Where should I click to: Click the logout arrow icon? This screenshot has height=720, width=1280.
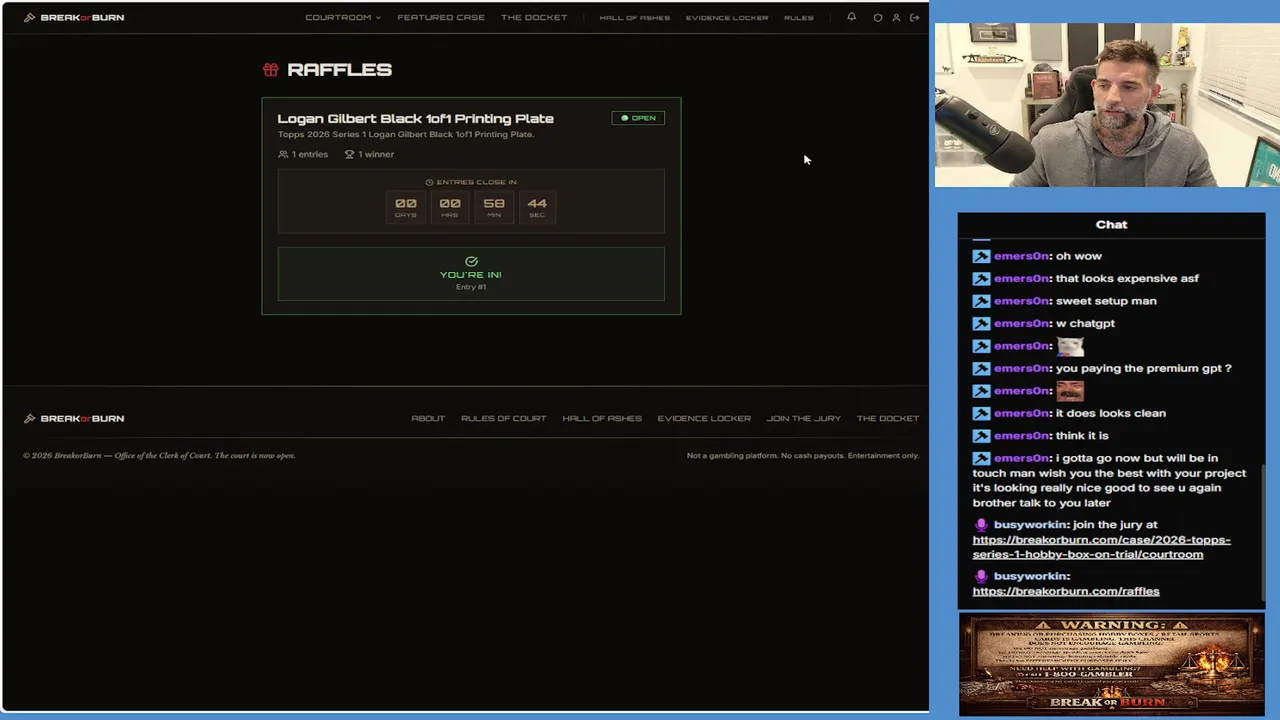914,17
